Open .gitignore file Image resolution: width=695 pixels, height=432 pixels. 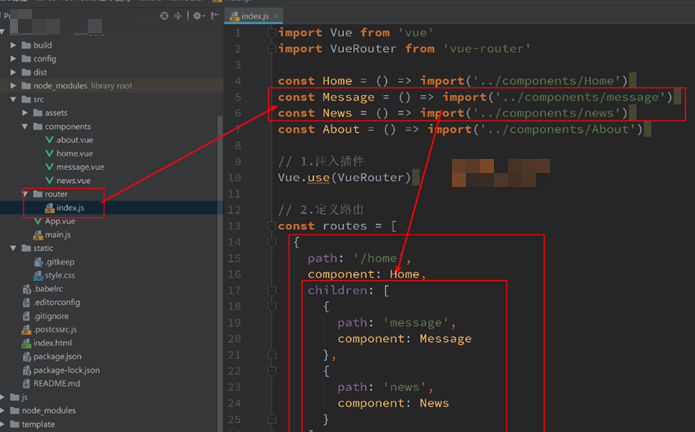click(51, 316)
